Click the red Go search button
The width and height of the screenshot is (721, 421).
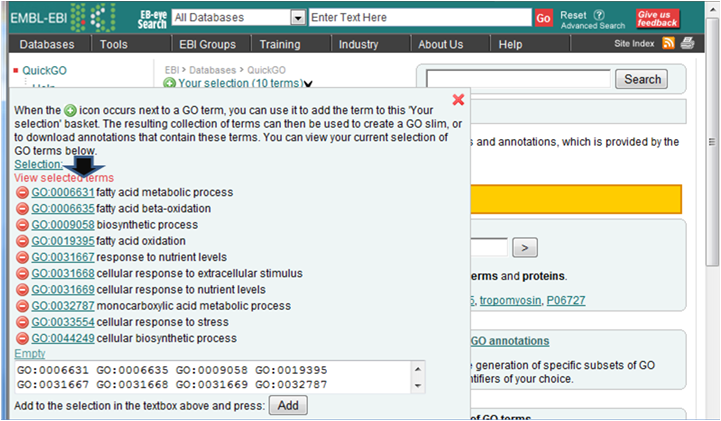point(543,18)
